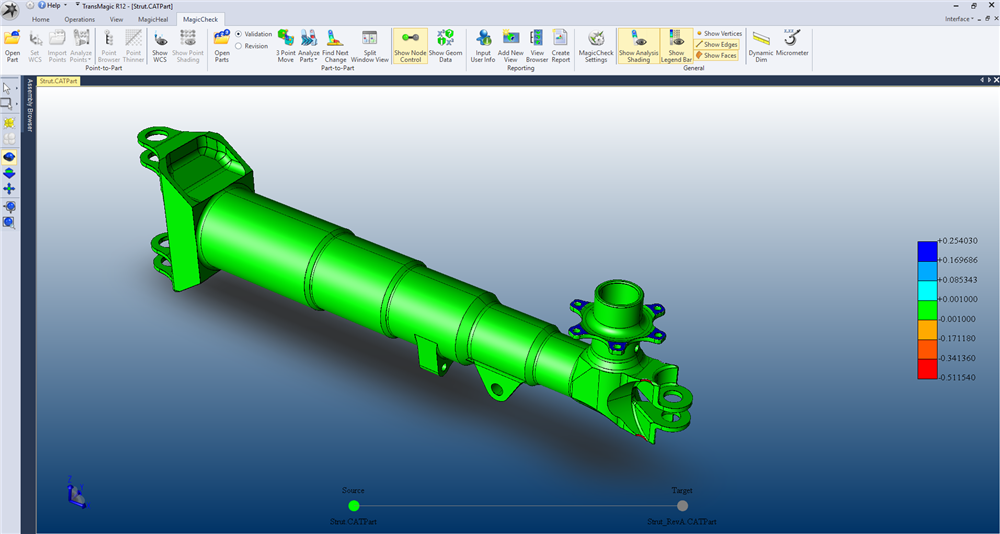1000x534 pixels.
Task: Open the Split Window View
Action: click(x=370, y=45)
